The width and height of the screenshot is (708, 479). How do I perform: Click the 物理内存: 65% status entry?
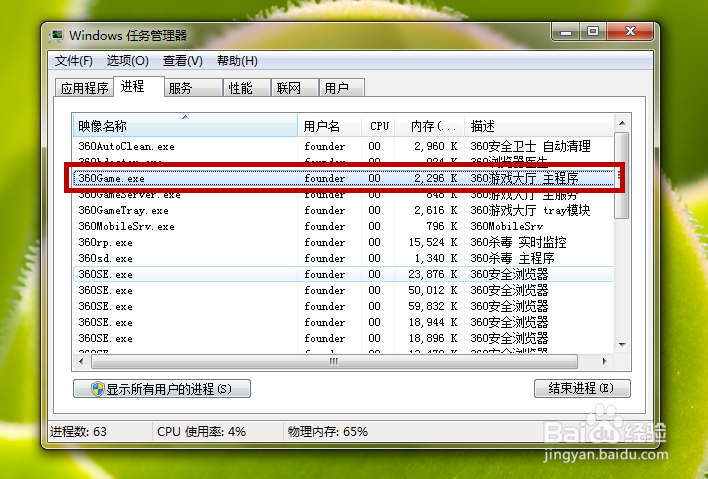click(x=328, y=432)
